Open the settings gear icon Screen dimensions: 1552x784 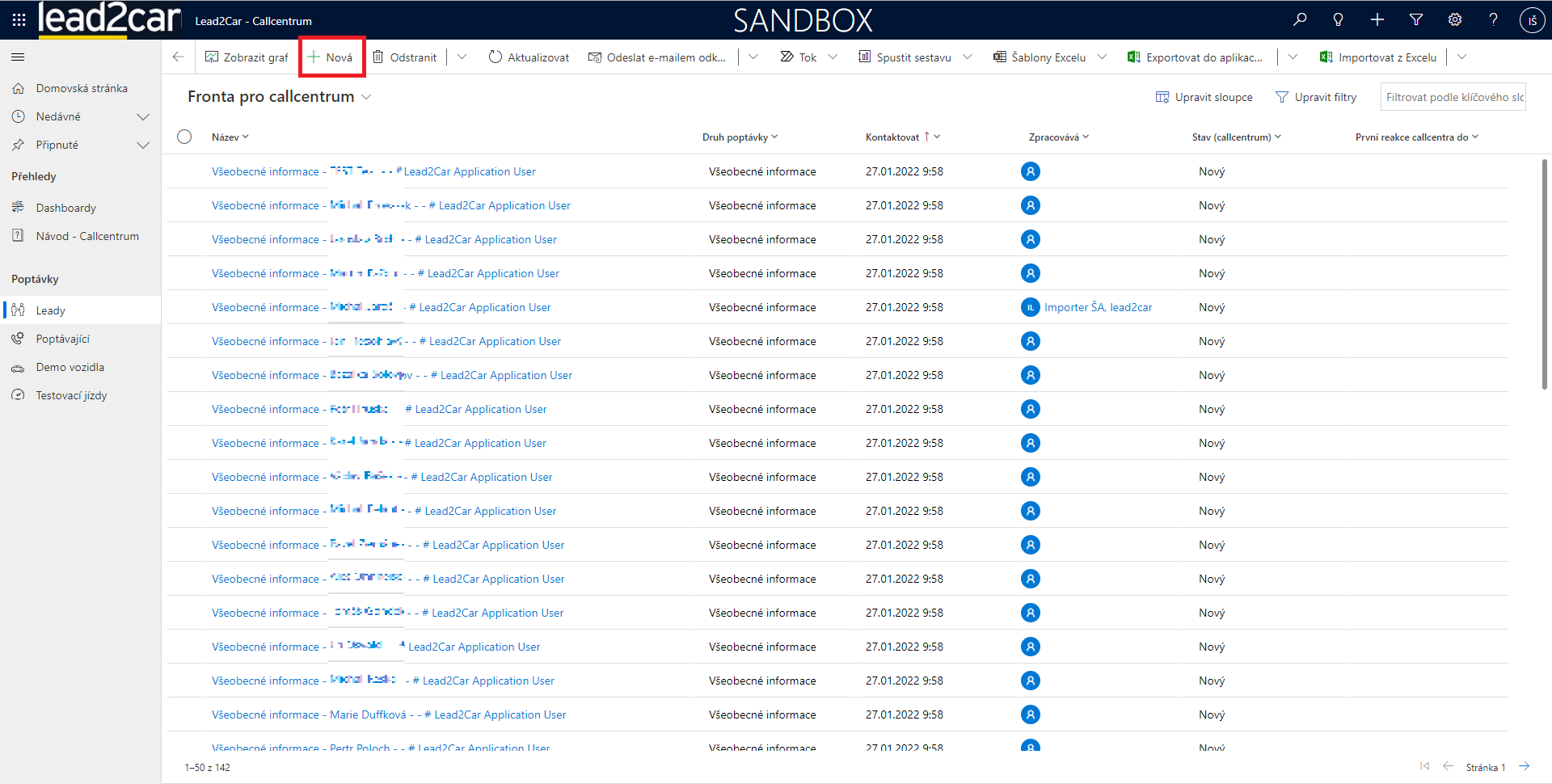click(x=1455, y=20)
